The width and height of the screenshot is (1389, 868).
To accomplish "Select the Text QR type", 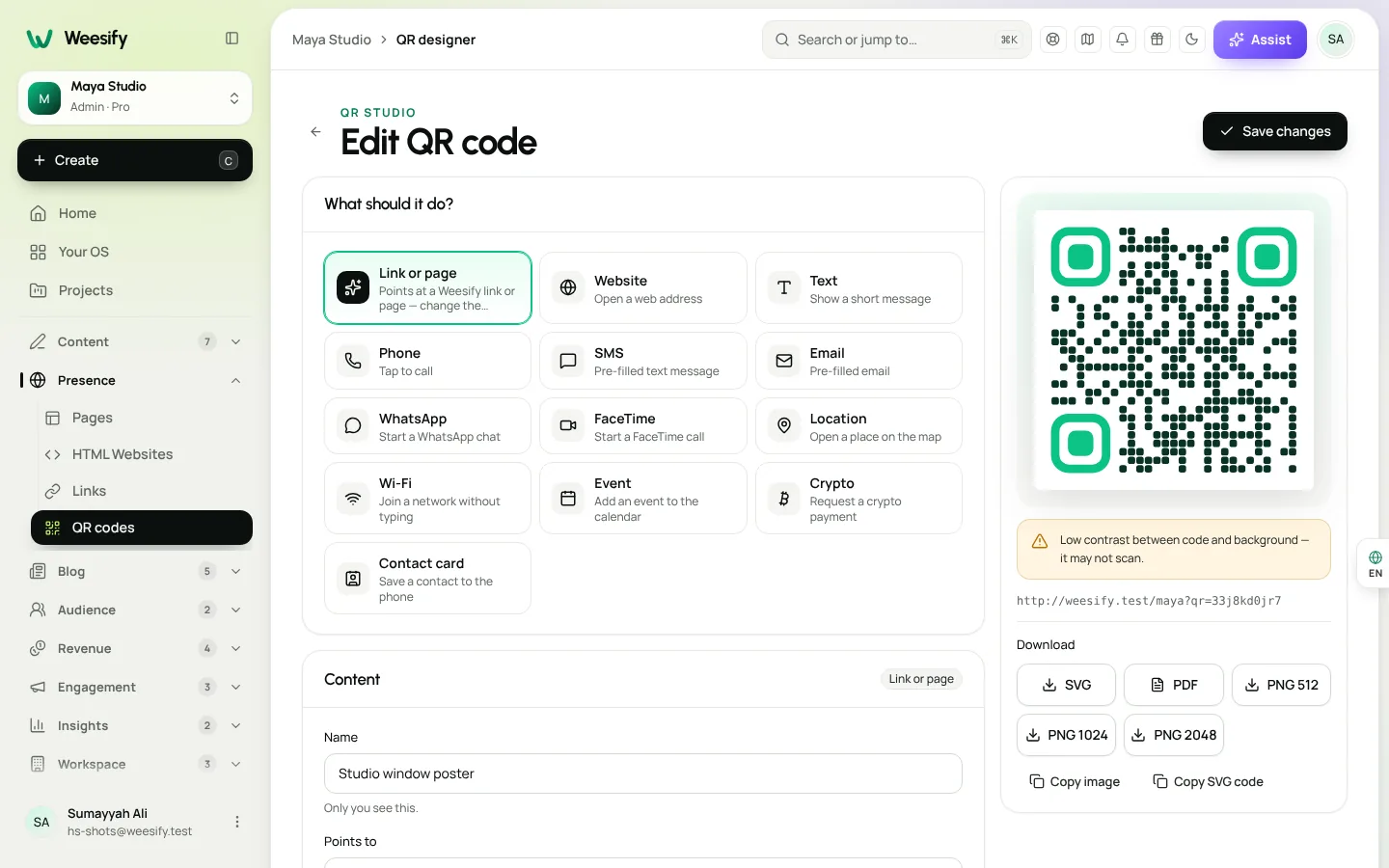I will (858, 288).
